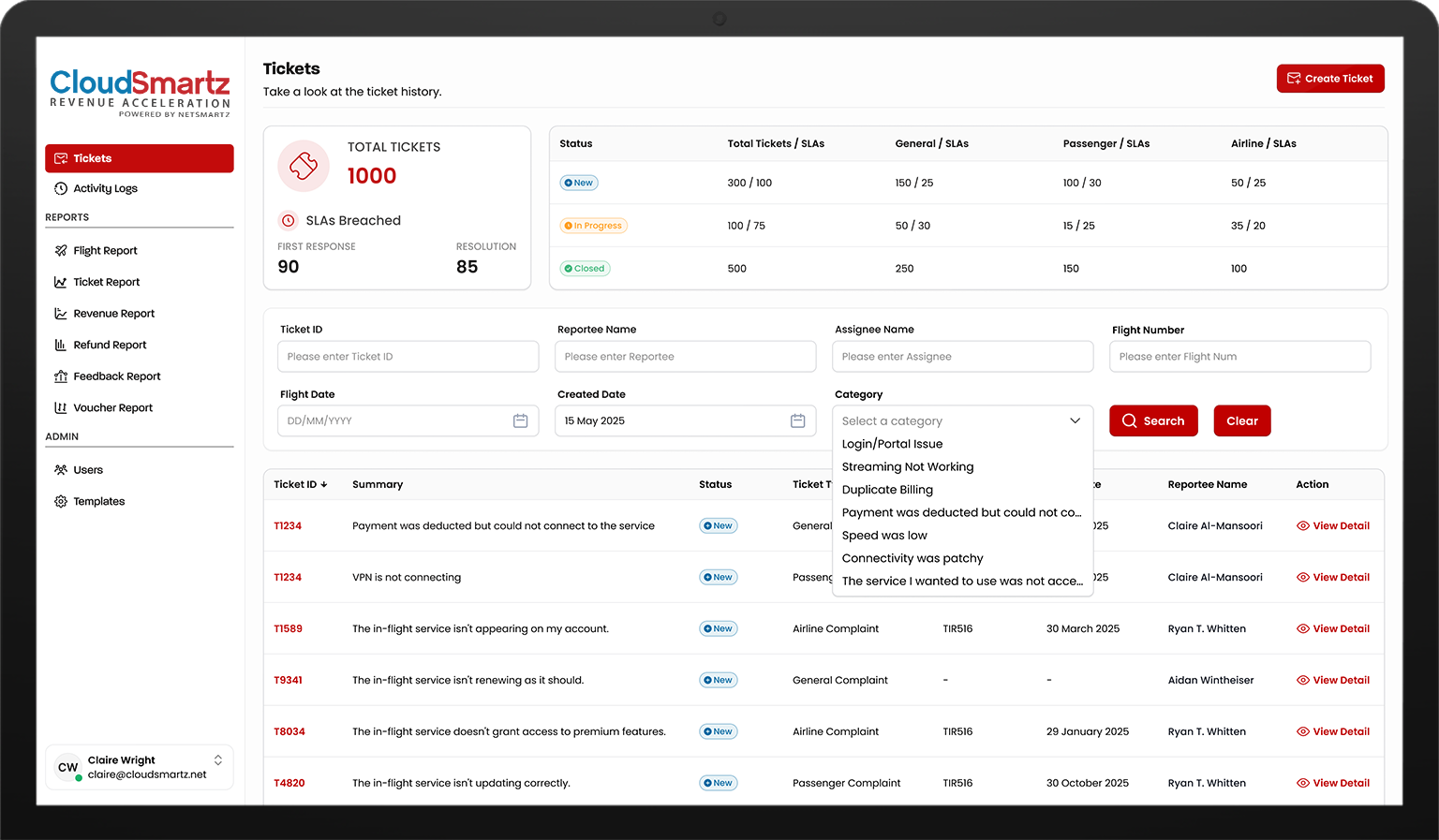Open Flight Report from sidebar icon
1439x840 pixels.
pos(61,251)
